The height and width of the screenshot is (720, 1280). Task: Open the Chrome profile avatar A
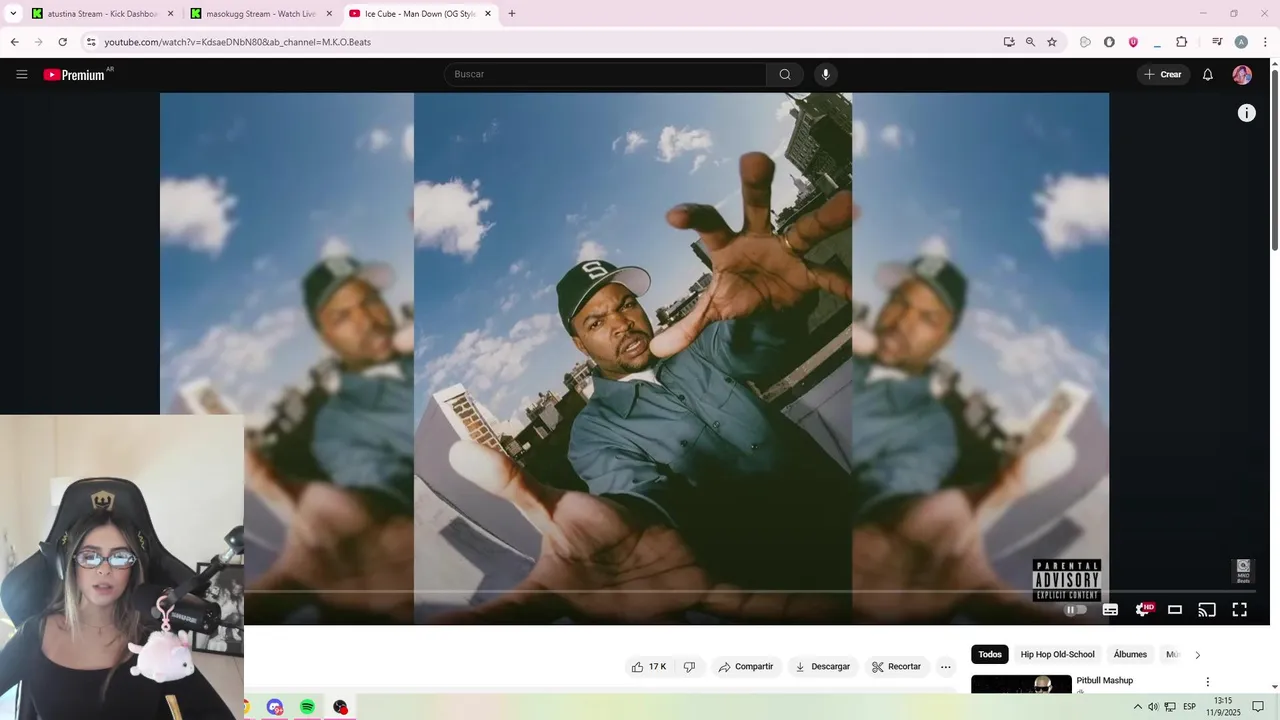1241,42
